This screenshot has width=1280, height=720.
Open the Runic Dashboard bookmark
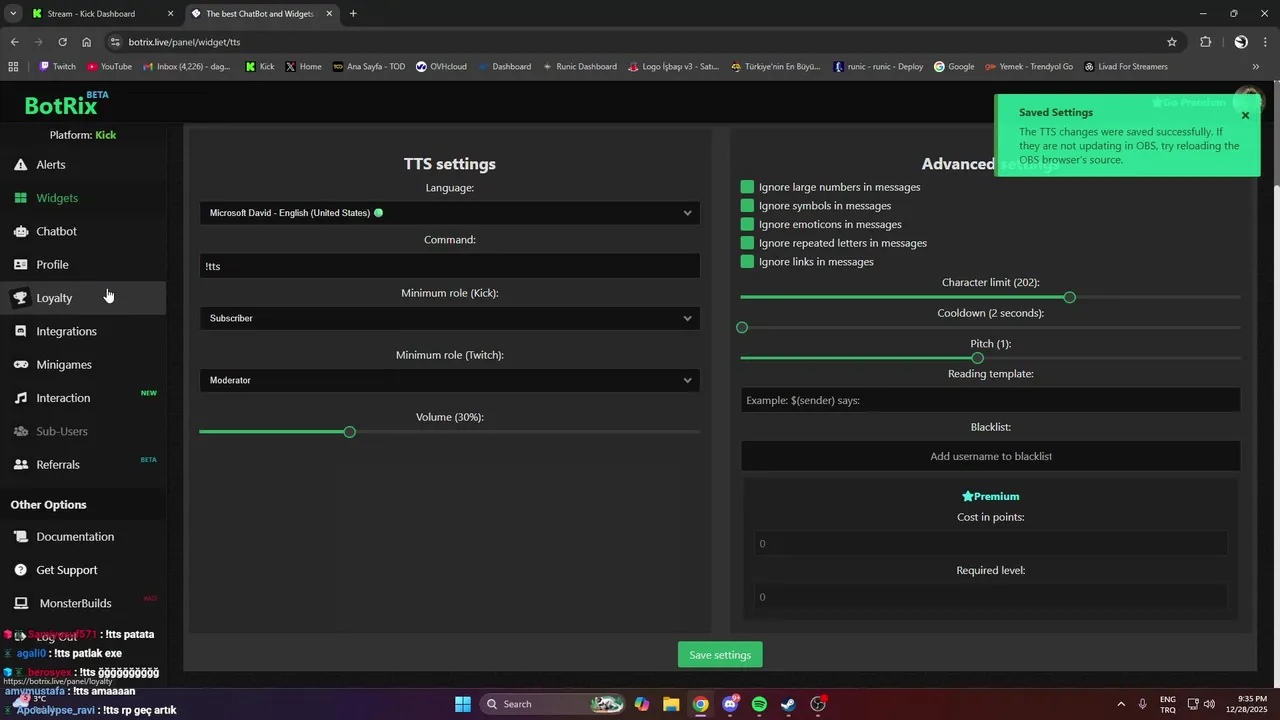579,67
